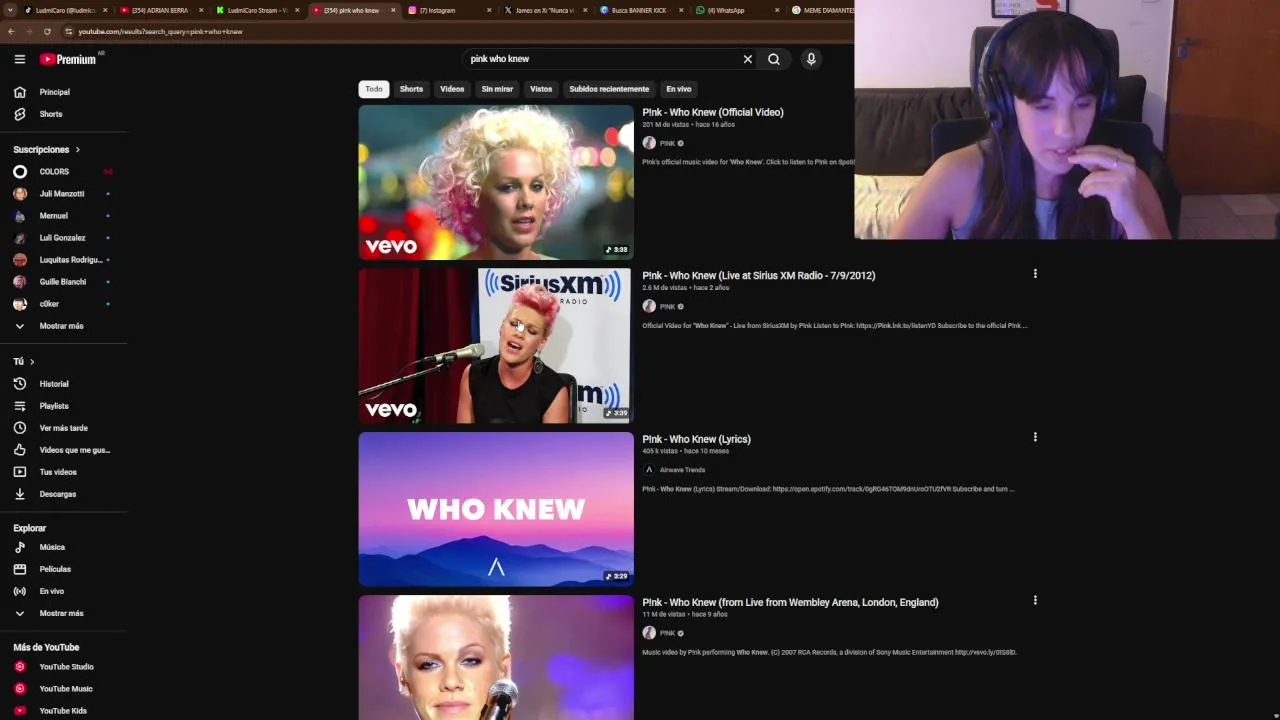This screenshot has height=720, width=1280.
Task: Open Who Knew Live at Sirius XM title
Action: [x=759, y=275]
